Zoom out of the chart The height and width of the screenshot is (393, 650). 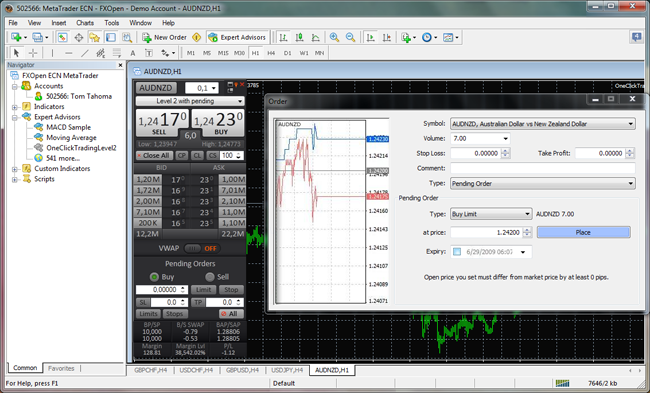(x=350, y=37)
